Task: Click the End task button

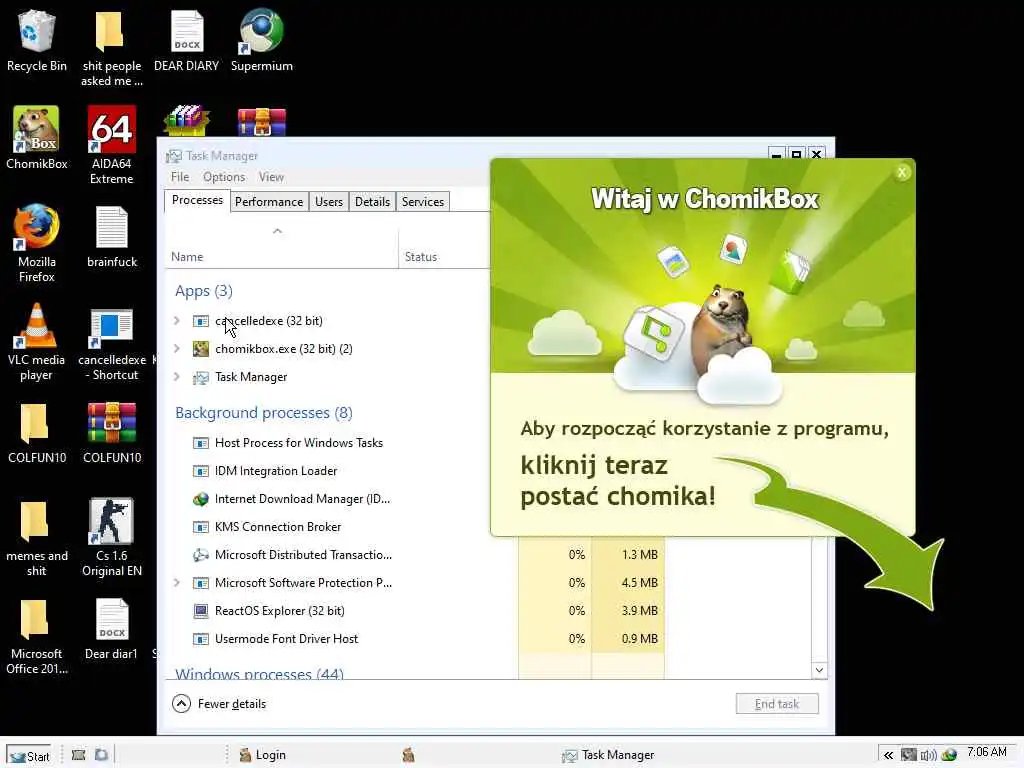Action: (x=777, y=703)
